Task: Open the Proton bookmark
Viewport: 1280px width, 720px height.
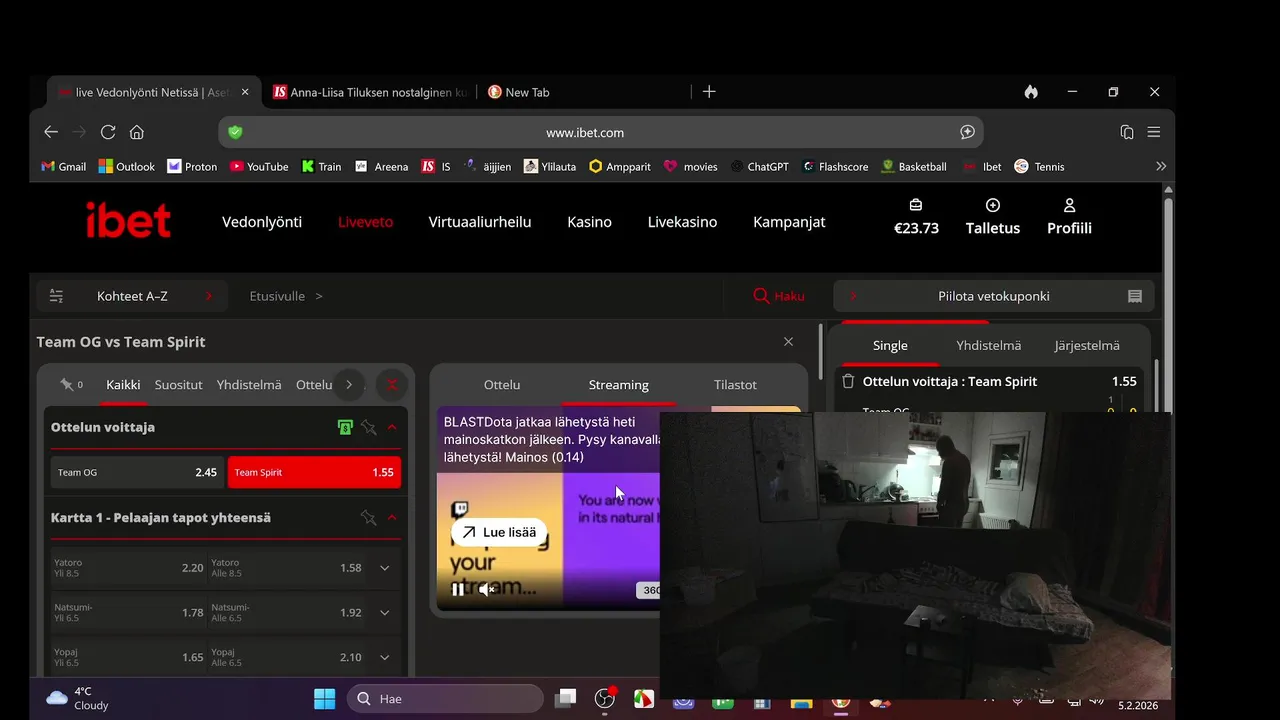Action: (x=192, y=167)
